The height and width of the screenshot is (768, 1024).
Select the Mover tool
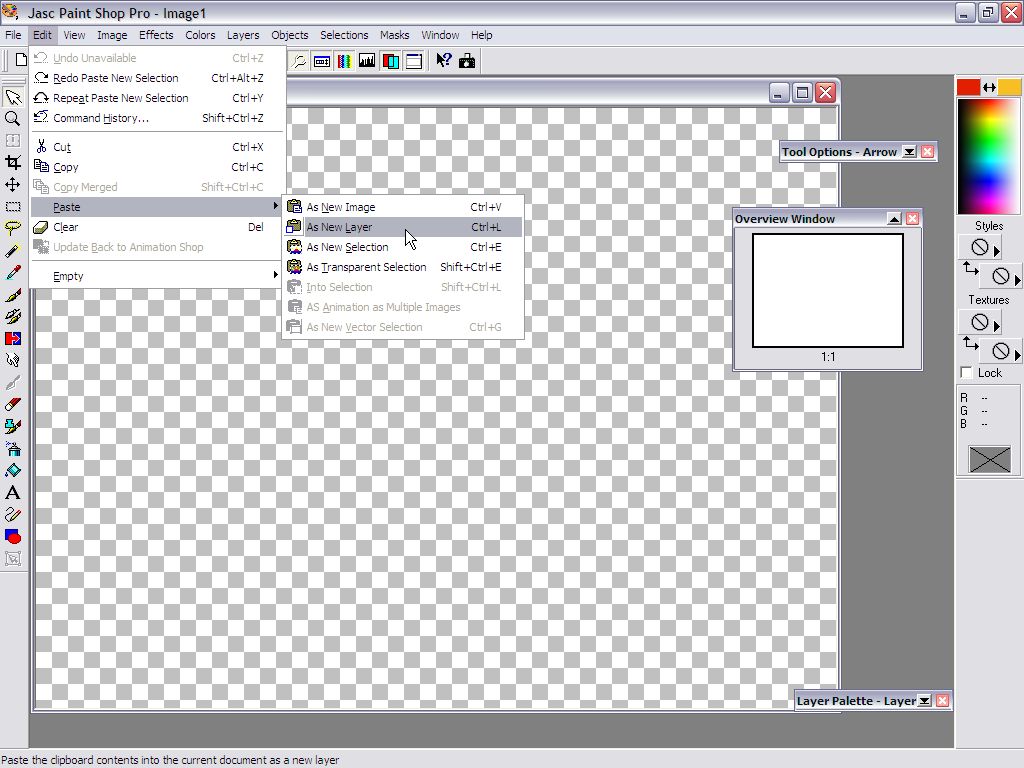[13, 184]
